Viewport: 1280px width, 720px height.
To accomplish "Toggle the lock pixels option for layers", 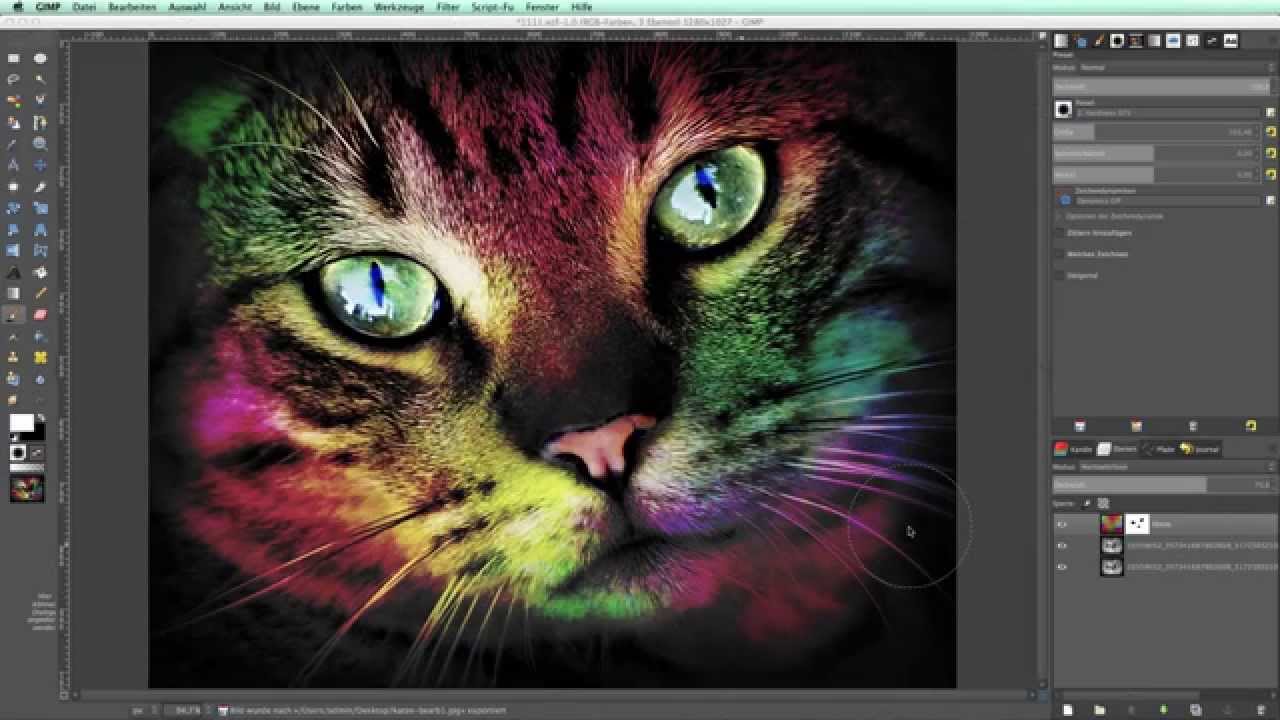I will point(1087,503).
